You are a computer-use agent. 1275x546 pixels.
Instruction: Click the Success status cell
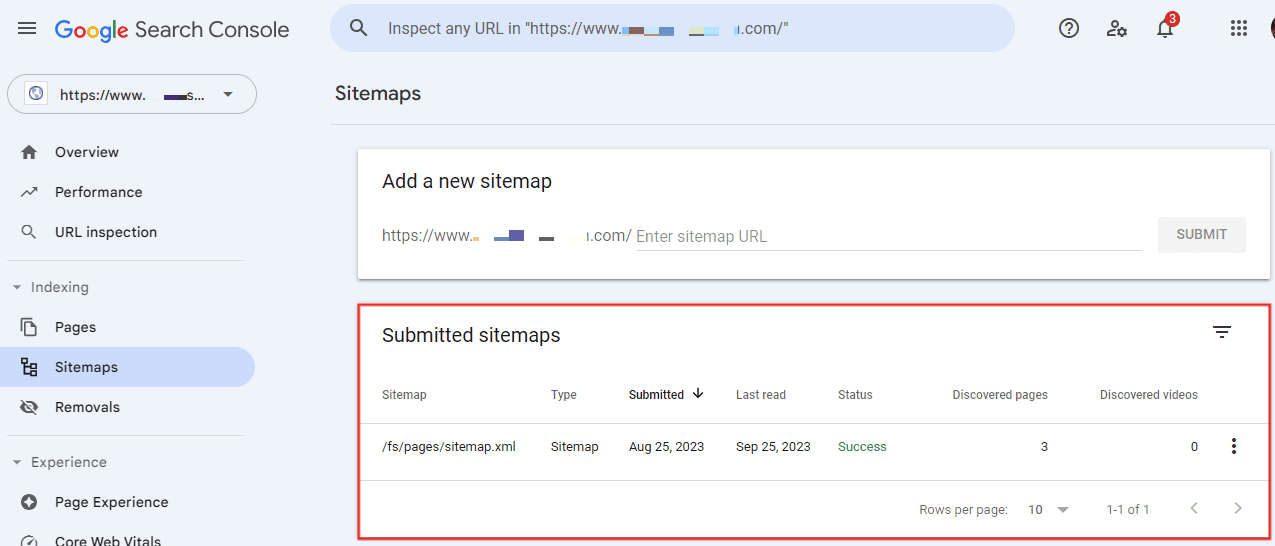[862, 447]
